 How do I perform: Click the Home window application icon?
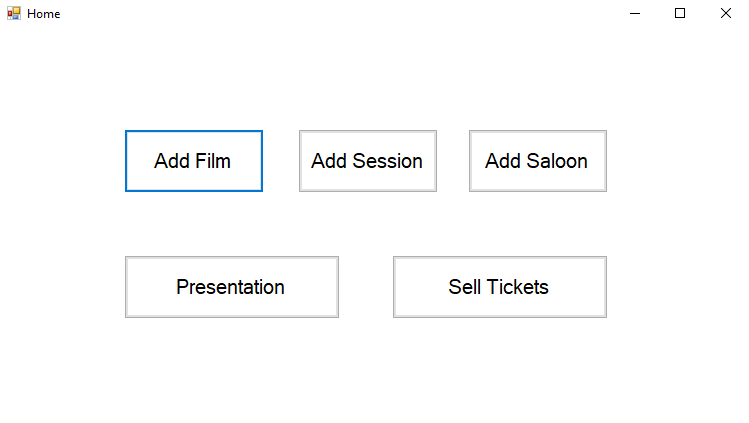(x=13, y=13)
